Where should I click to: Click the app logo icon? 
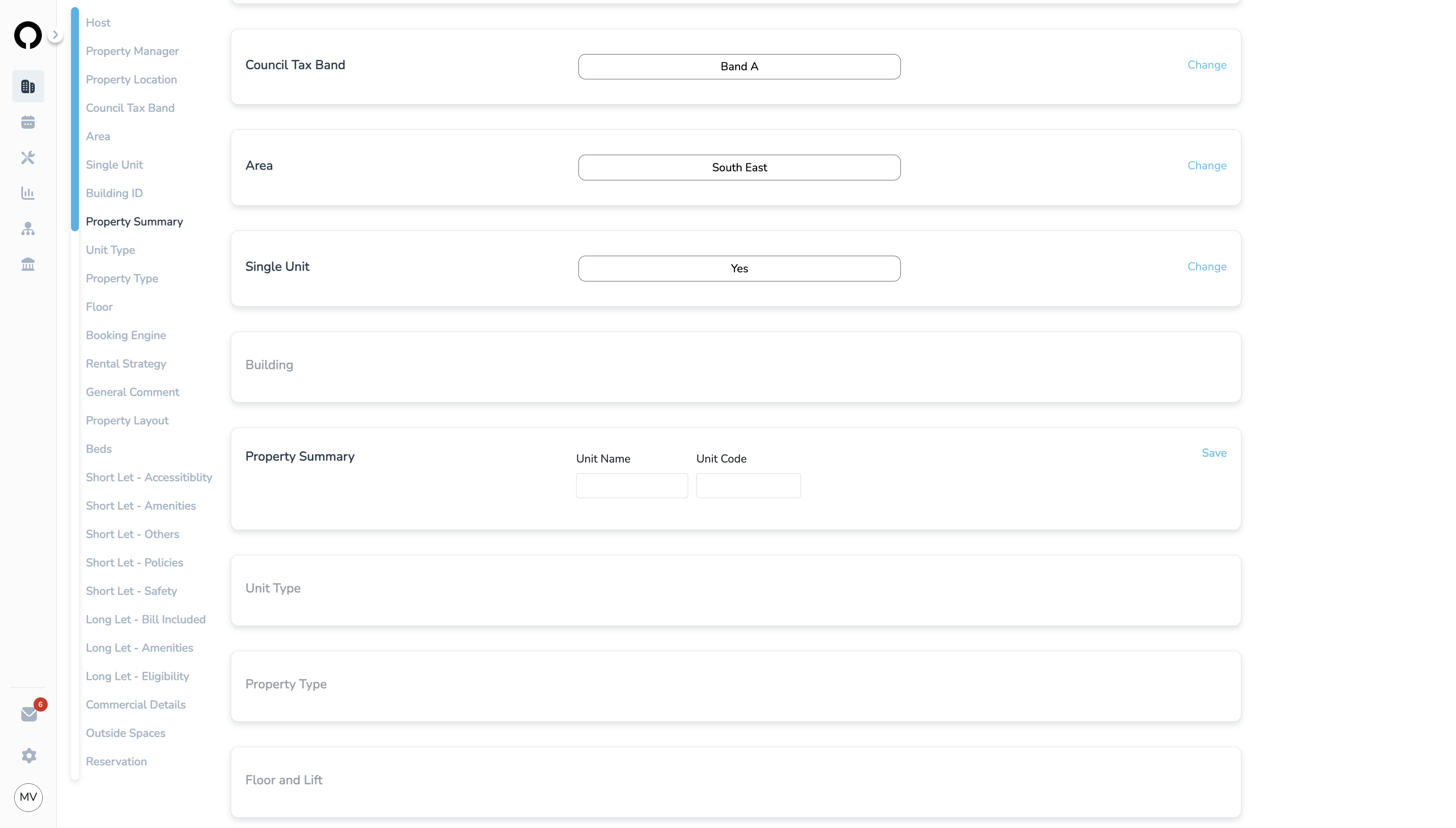tap(28, 35)
